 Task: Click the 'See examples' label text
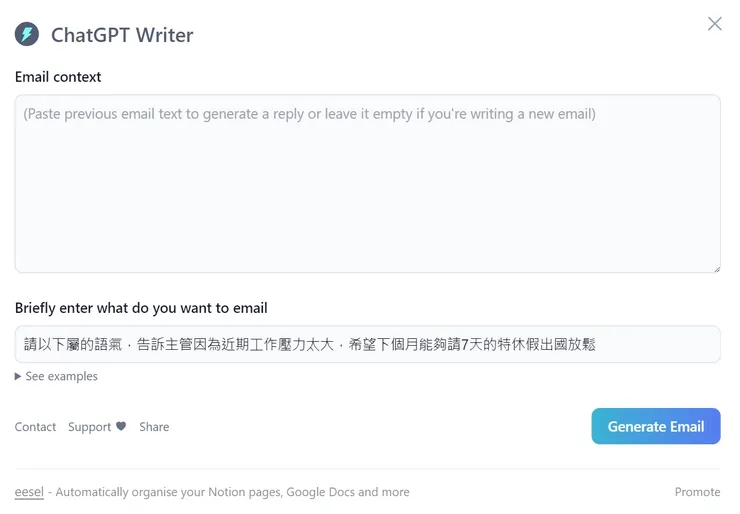[62, 377]
